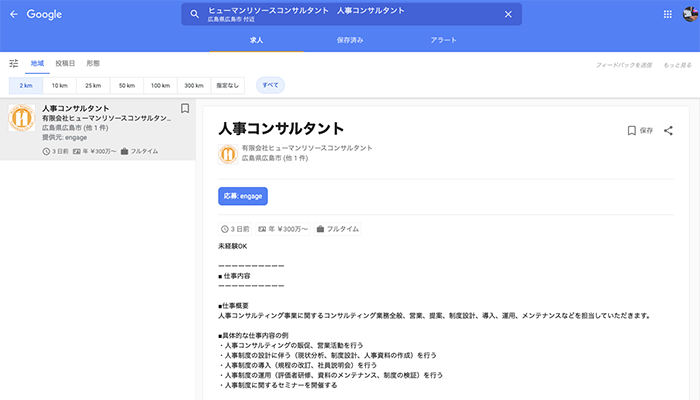Click the すべて chip button
The width and height of the screenshot is (700, 400).
pos(270,85)
